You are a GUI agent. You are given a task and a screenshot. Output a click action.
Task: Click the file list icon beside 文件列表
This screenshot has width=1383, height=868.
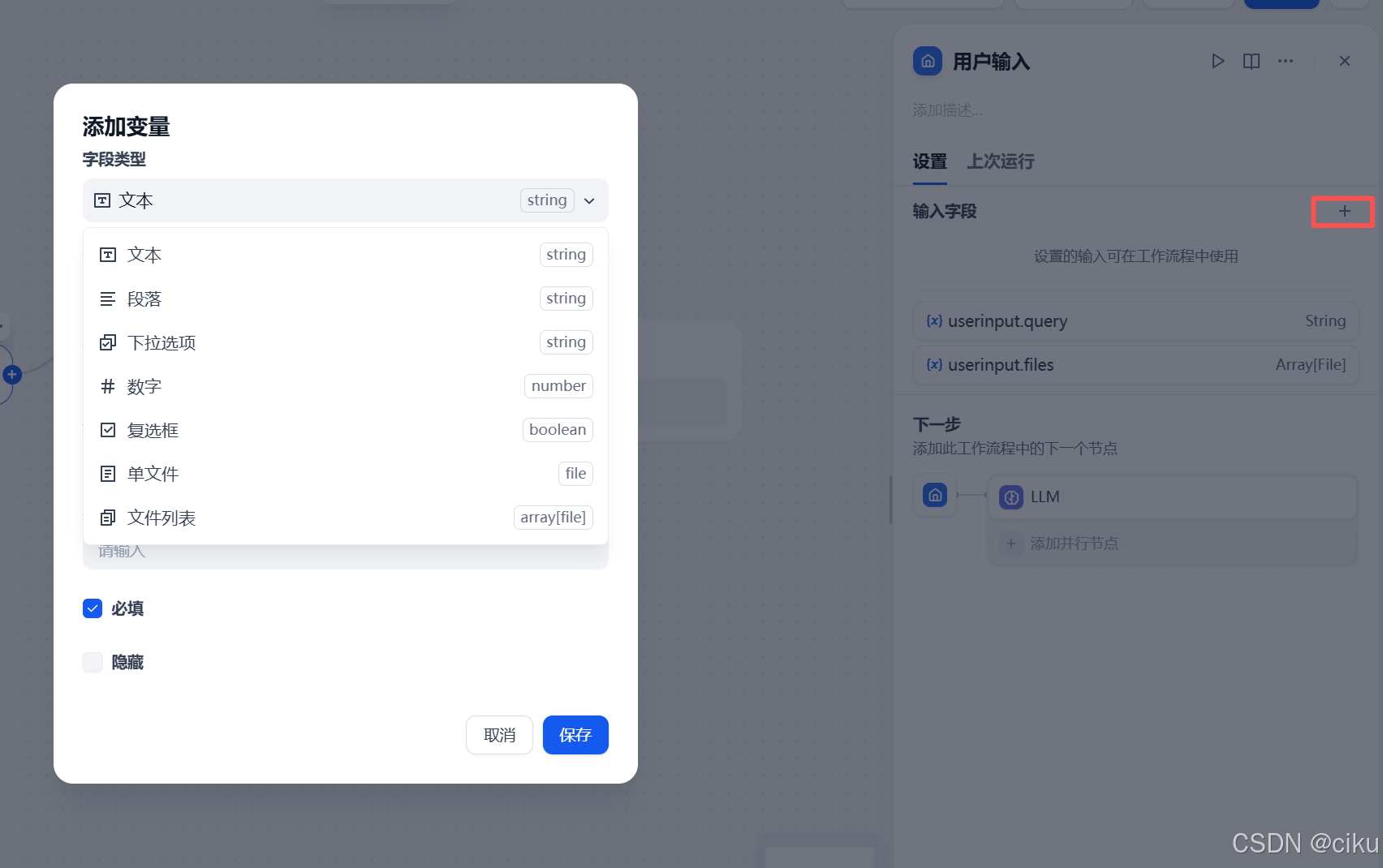[x=108, y=518]
